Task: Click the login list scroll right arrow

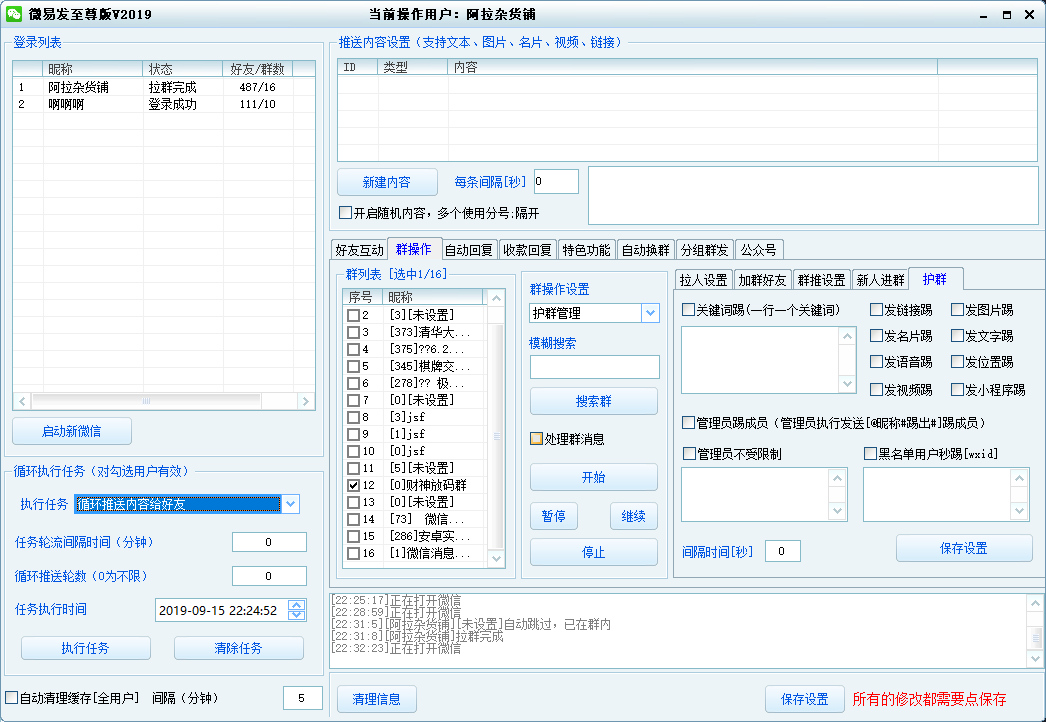Action: [x=306, y=401]
